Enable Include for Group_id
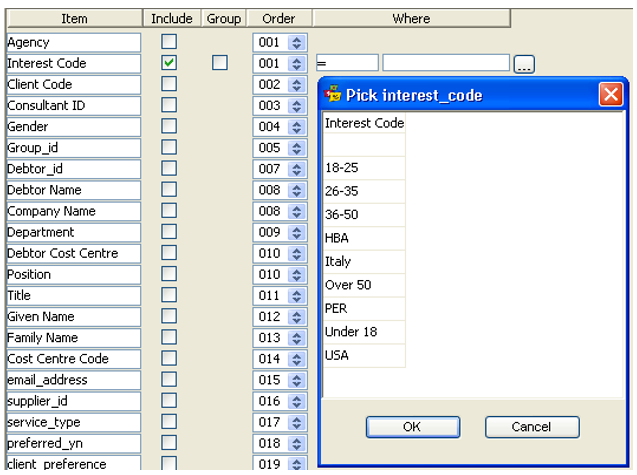Image resolution: width=637 pixels, height=475 pixels. [169, 147]
